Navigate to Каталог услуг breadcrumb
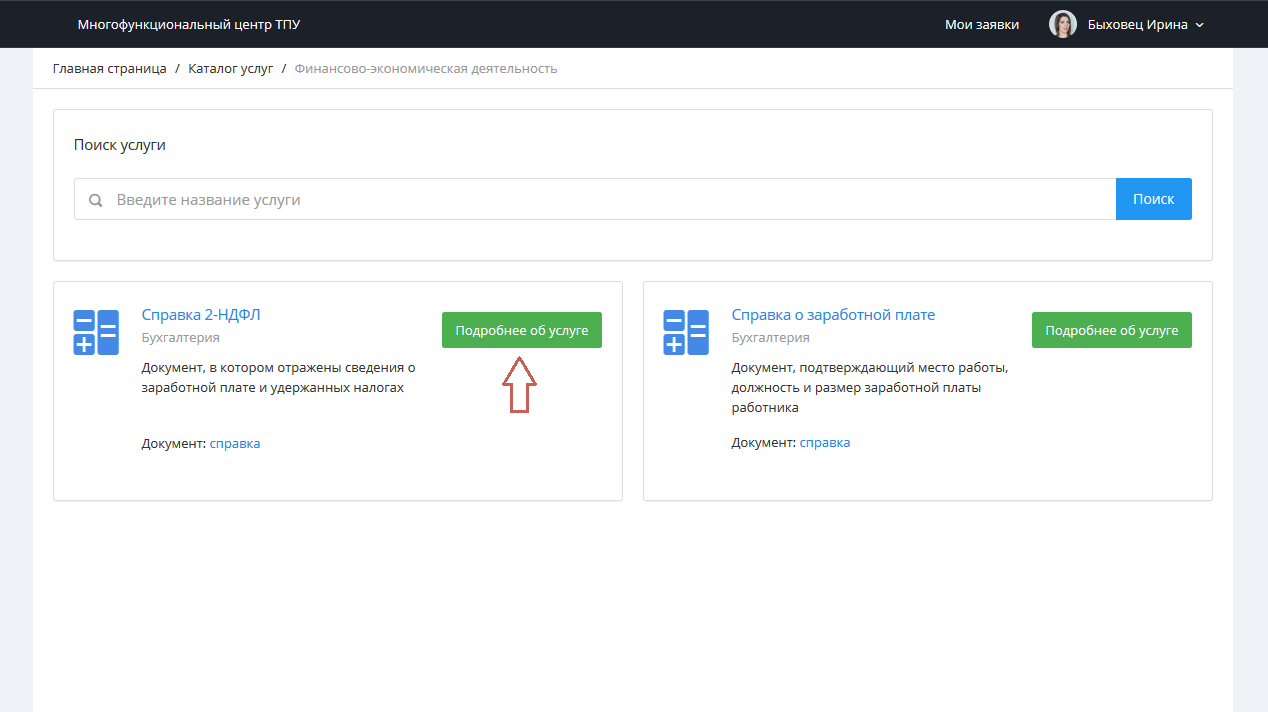This screenshot has height=712, width=1268. 230,69
